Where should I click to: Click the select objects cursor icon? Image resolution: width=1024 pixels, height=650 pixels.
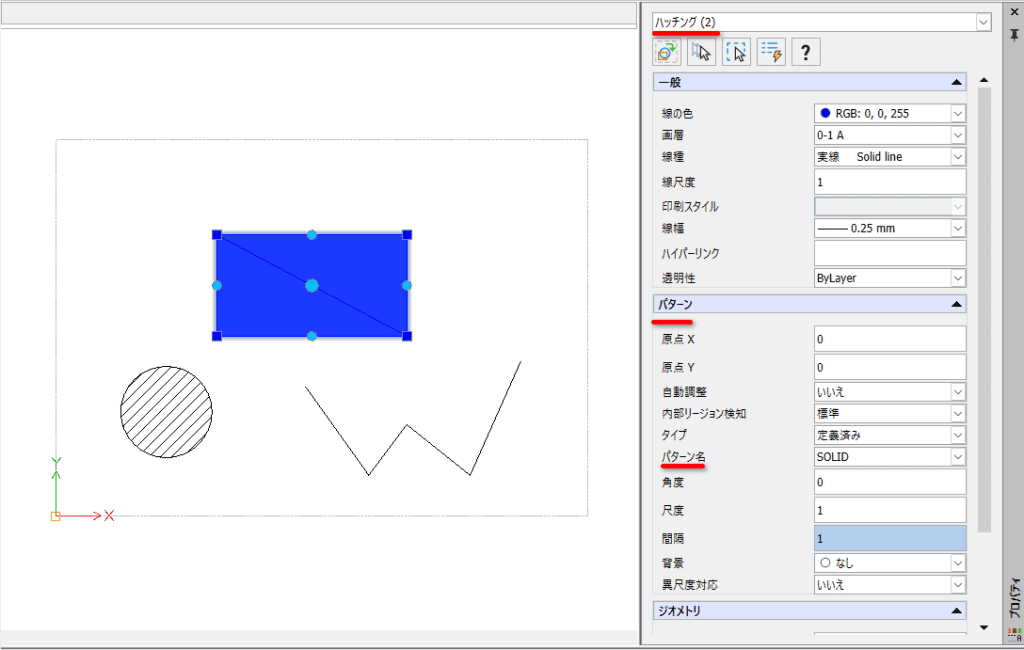click(701, 52)
